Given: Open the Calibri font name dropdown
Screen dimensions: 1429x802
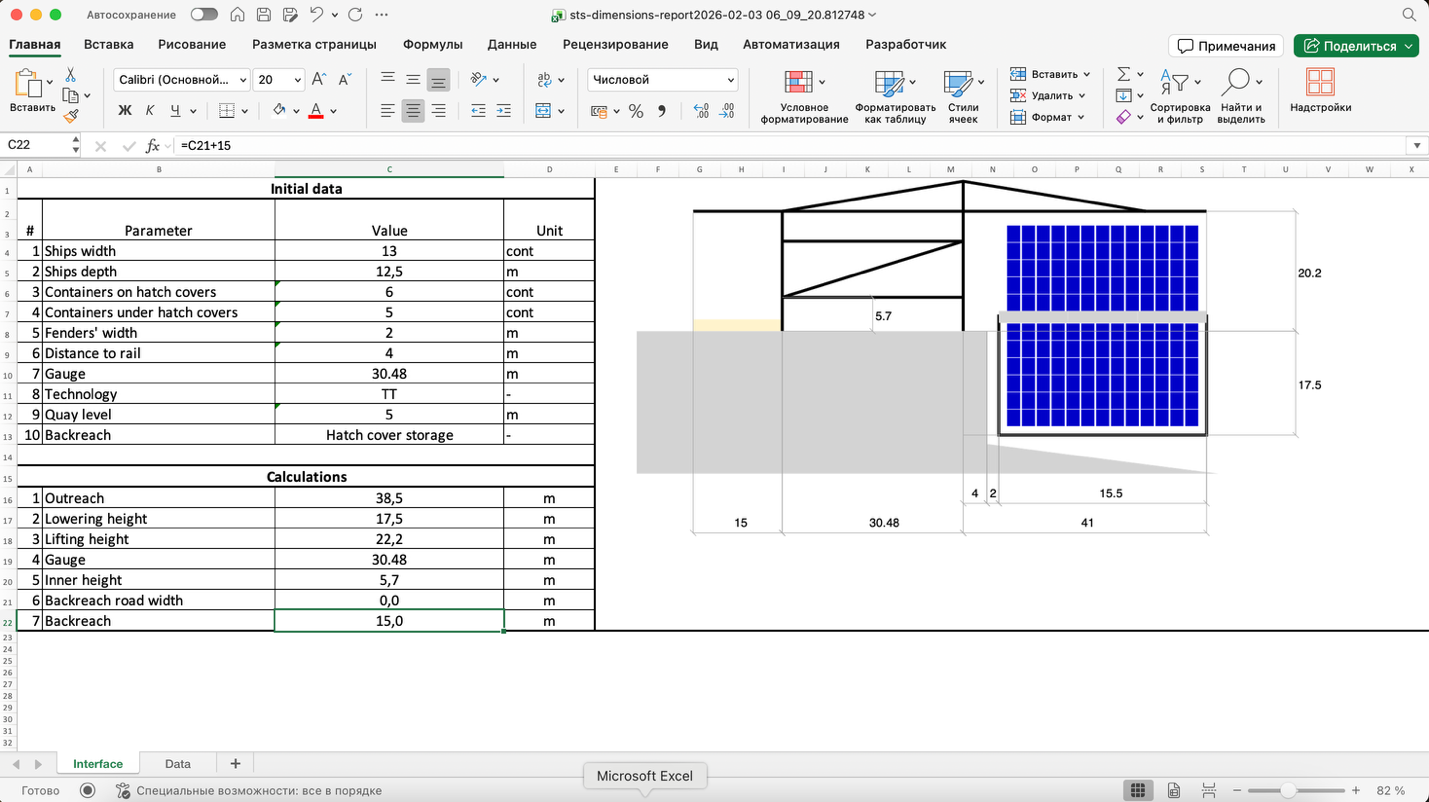Looking at the screenshot, I should 242,80.
